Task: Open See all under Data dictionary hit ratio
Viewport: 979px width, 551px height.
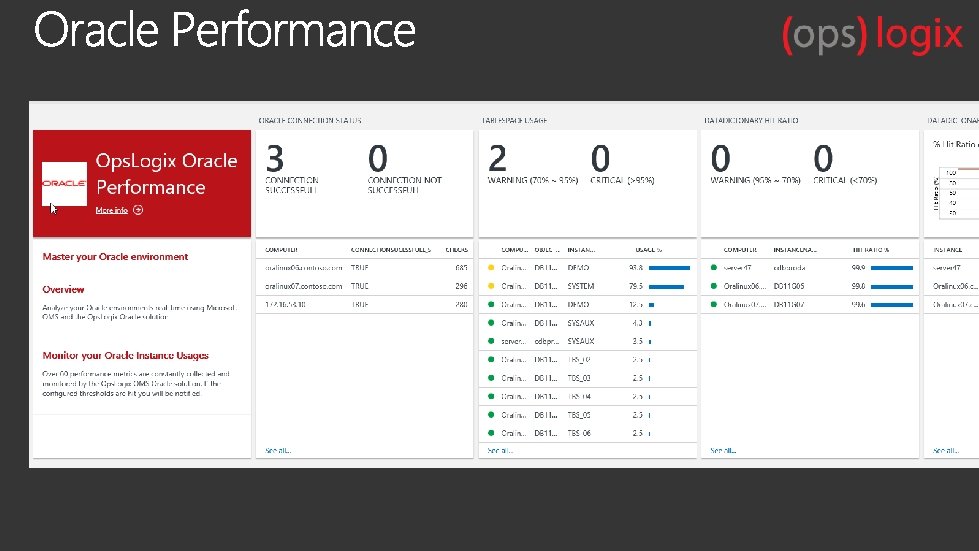Action: coord(723,450)
